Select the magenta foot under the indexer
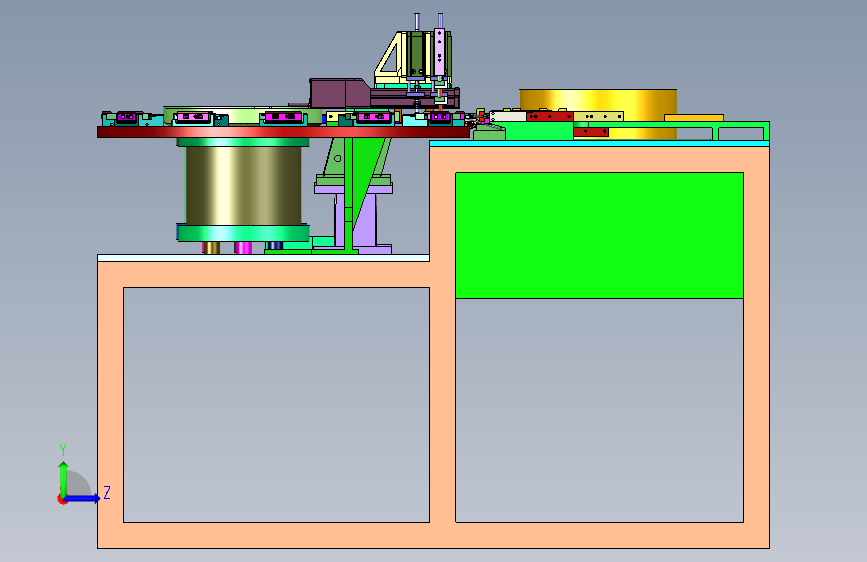 243,247
